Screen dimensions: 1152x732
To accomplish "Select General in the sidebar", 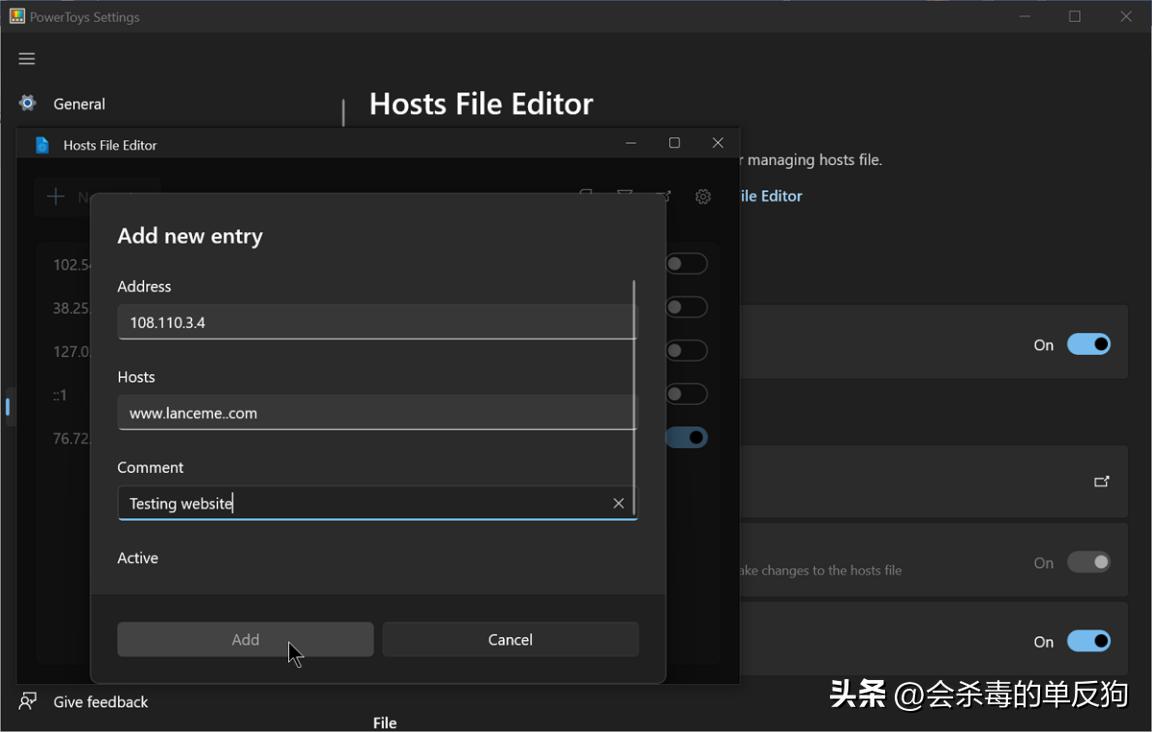I will pos(79,104).
